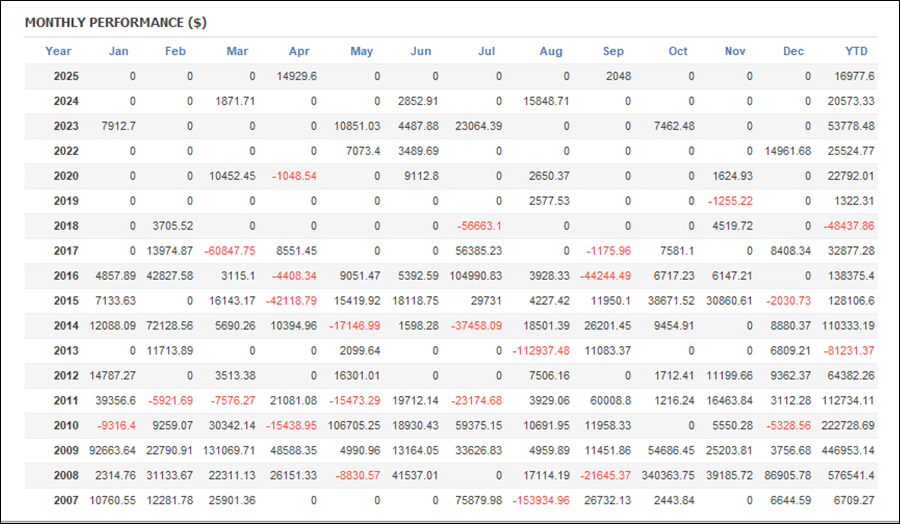Image resolution: width=900 pixels, height=524 pixels.
Task: Select the red -56663.1 cell in 2018
Action: click(x=480, y=226)
